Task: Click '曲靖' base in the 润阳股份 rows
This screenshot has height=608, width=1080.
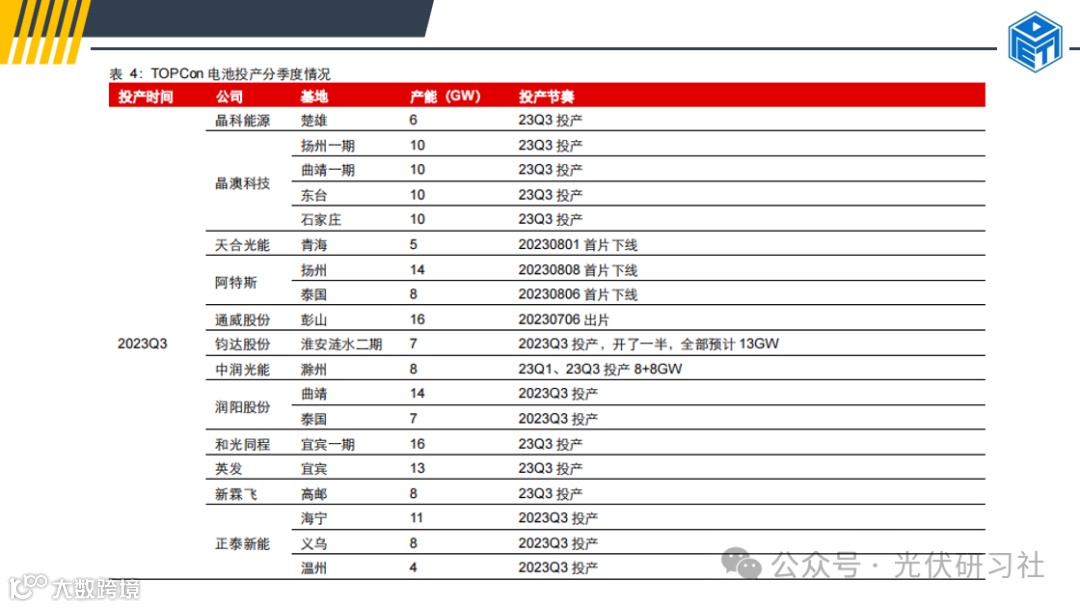Action: click(x=313, y=394)
